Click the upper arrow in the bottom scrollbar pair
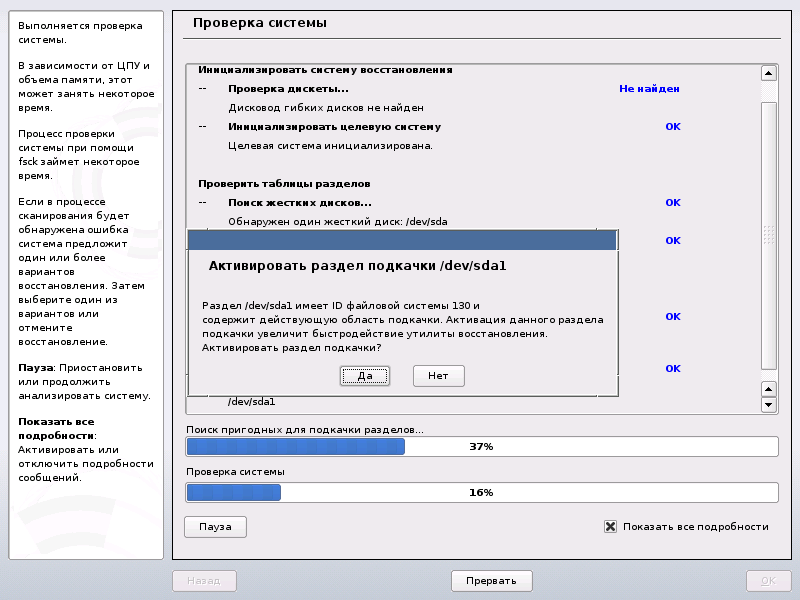 769,388
